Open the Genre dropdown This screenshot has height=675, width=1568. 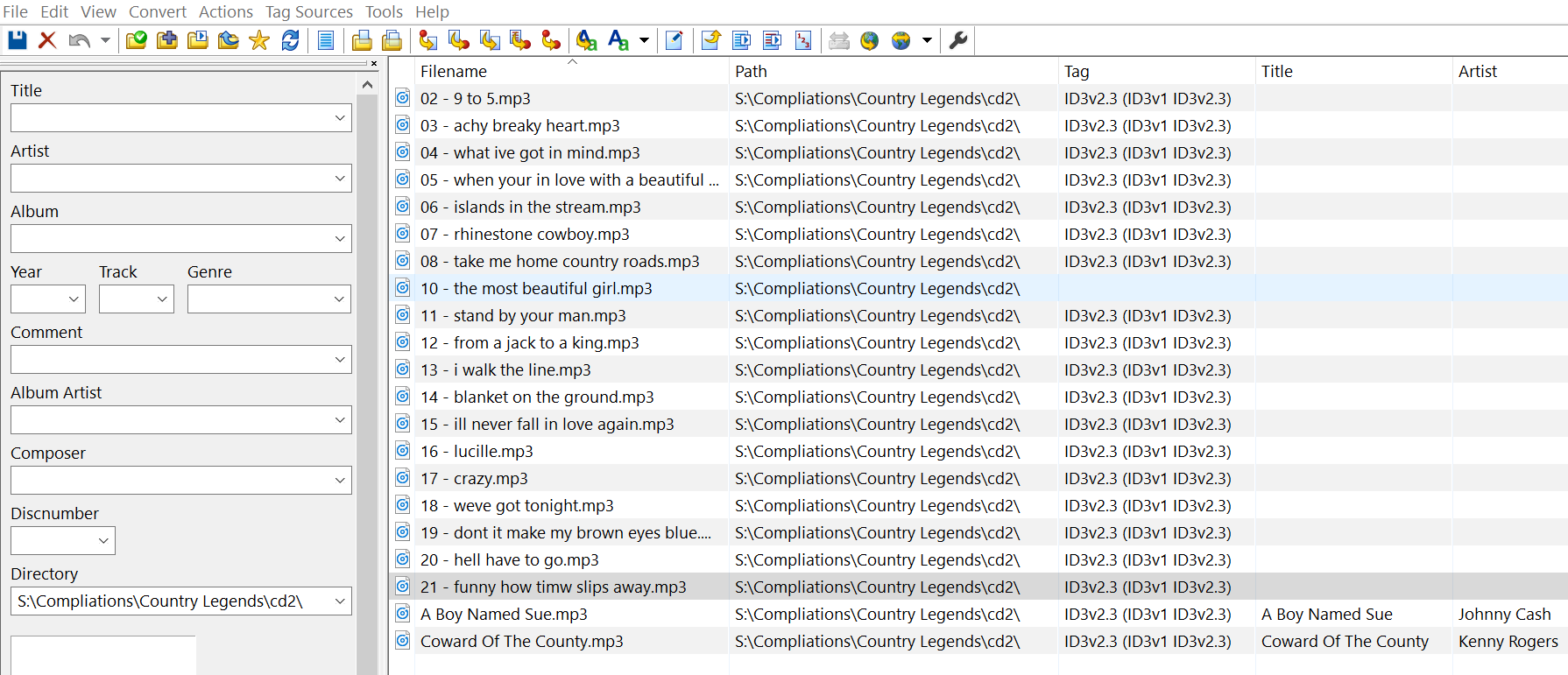340,299
